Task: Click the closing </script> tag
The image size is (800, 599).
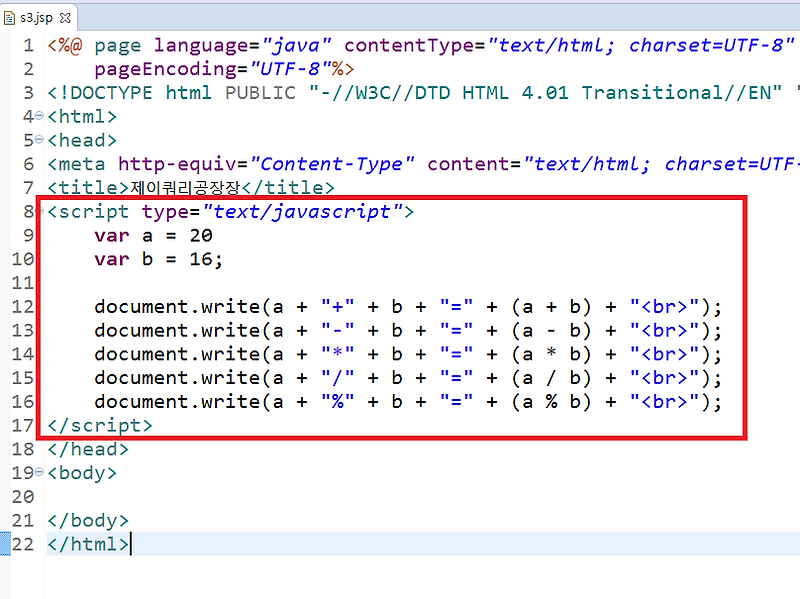Action: pyautogui.click(x=99, y=426)
